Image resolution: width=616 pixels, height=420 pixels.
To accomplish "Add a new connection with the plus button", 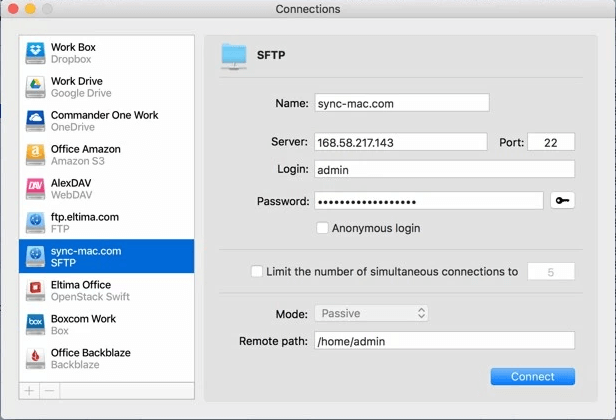I will (29, 391).
